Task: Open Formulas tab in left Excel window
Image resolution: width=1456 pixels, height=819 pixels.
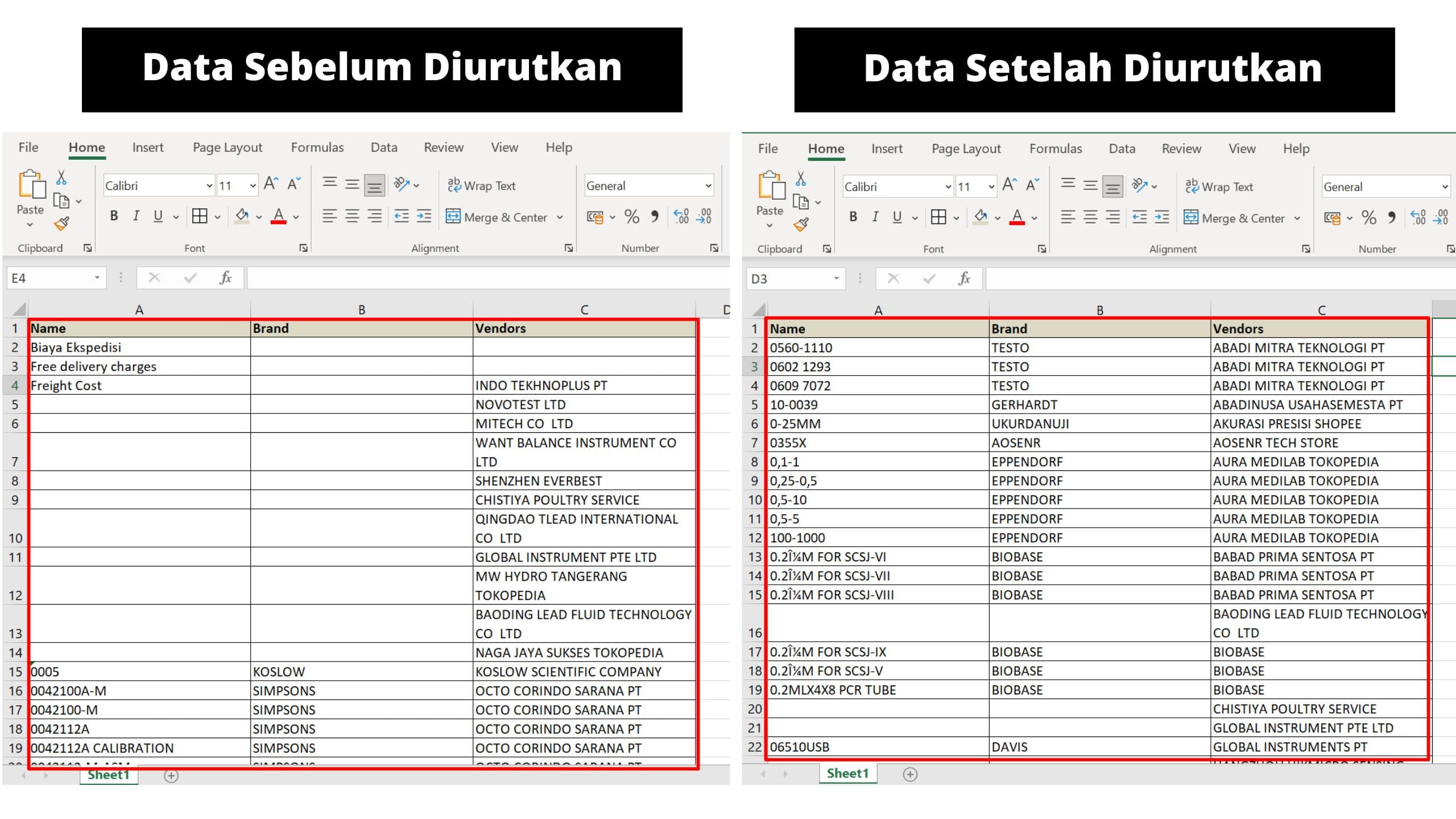Action: pos(317,147)
